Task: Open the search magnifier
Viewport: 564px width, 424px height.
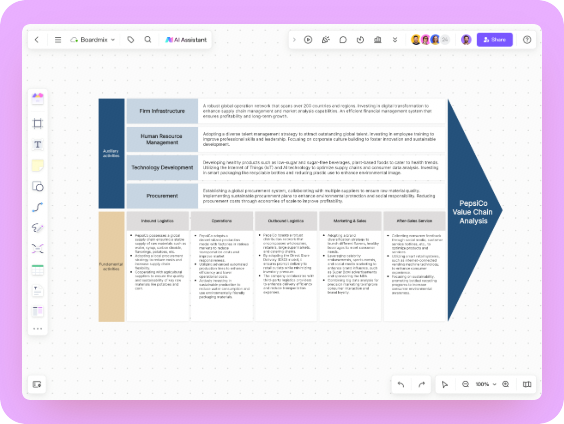Action: (x=148, y=40)
